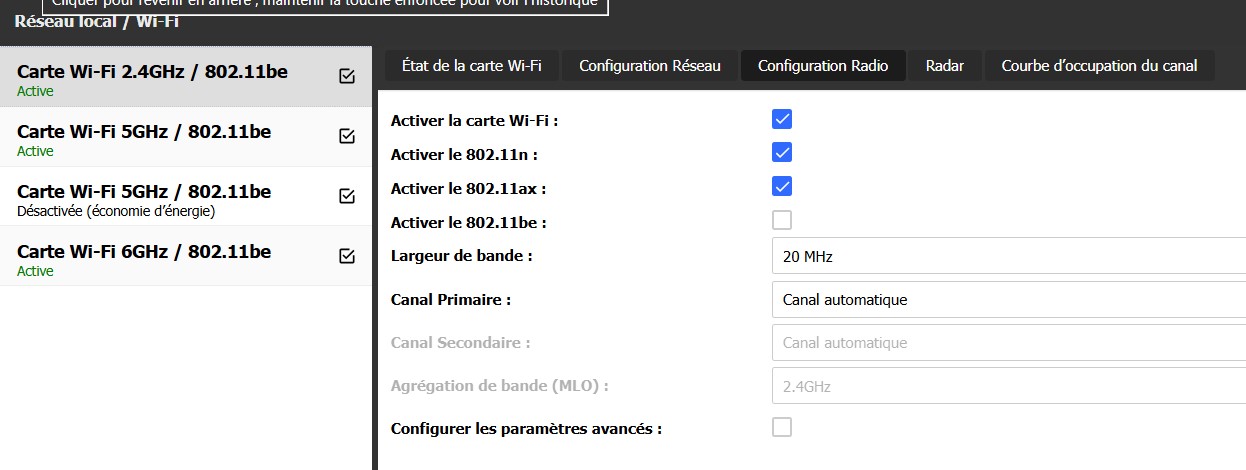1246x470 pixels.
Task: Select the Configuration Radio tab
Action: pos(822,66)
